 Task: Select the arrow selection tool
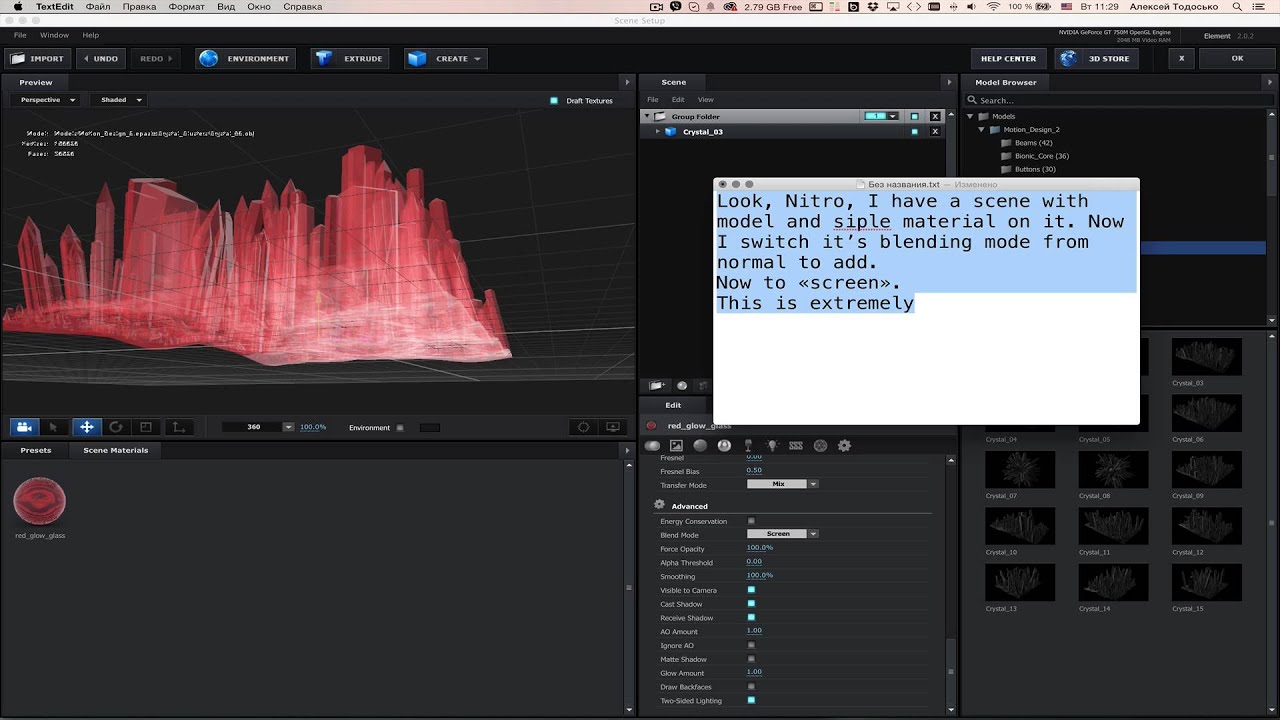(54, 427)
